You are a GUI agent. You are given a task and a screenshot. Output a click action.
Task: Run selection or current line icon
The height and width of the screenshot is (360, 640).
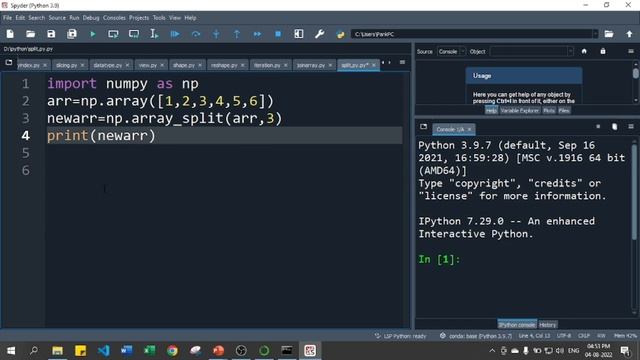click(154, 34)
